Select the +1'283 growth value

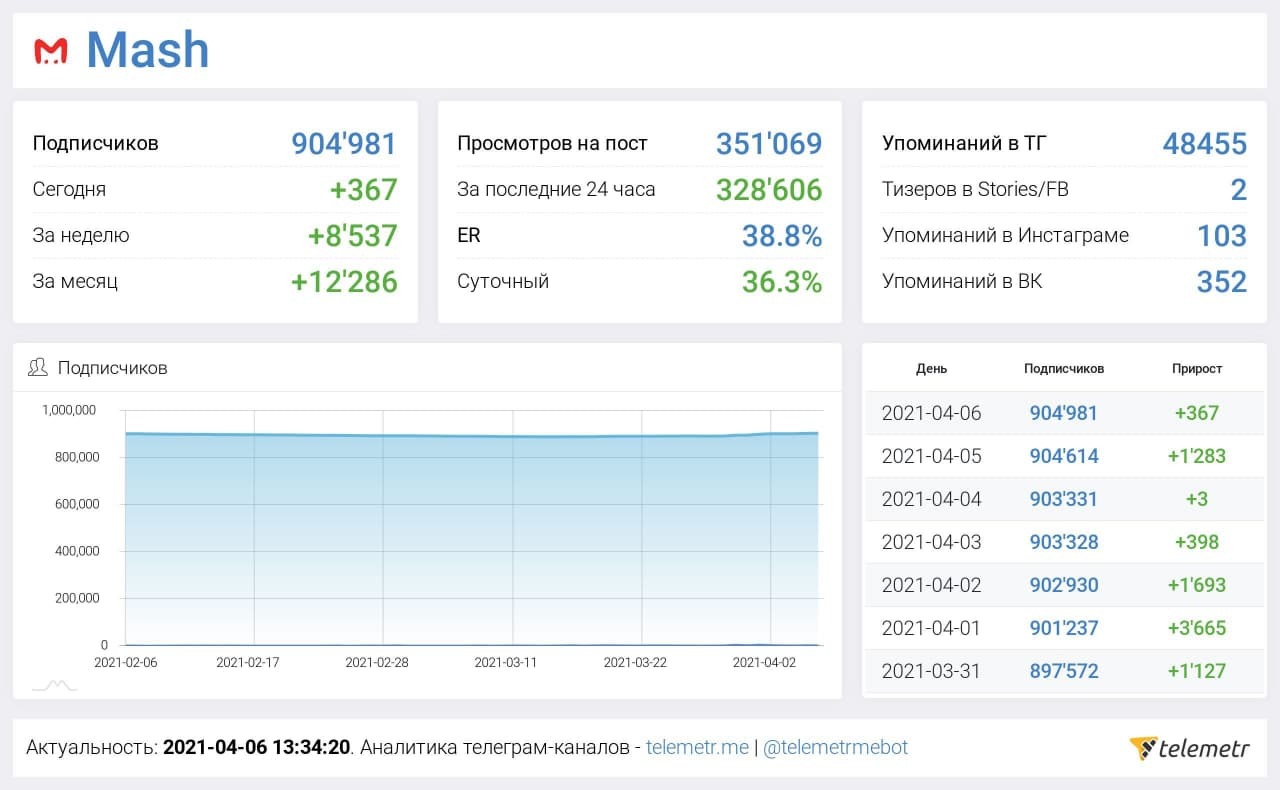tap(1197, 456)
